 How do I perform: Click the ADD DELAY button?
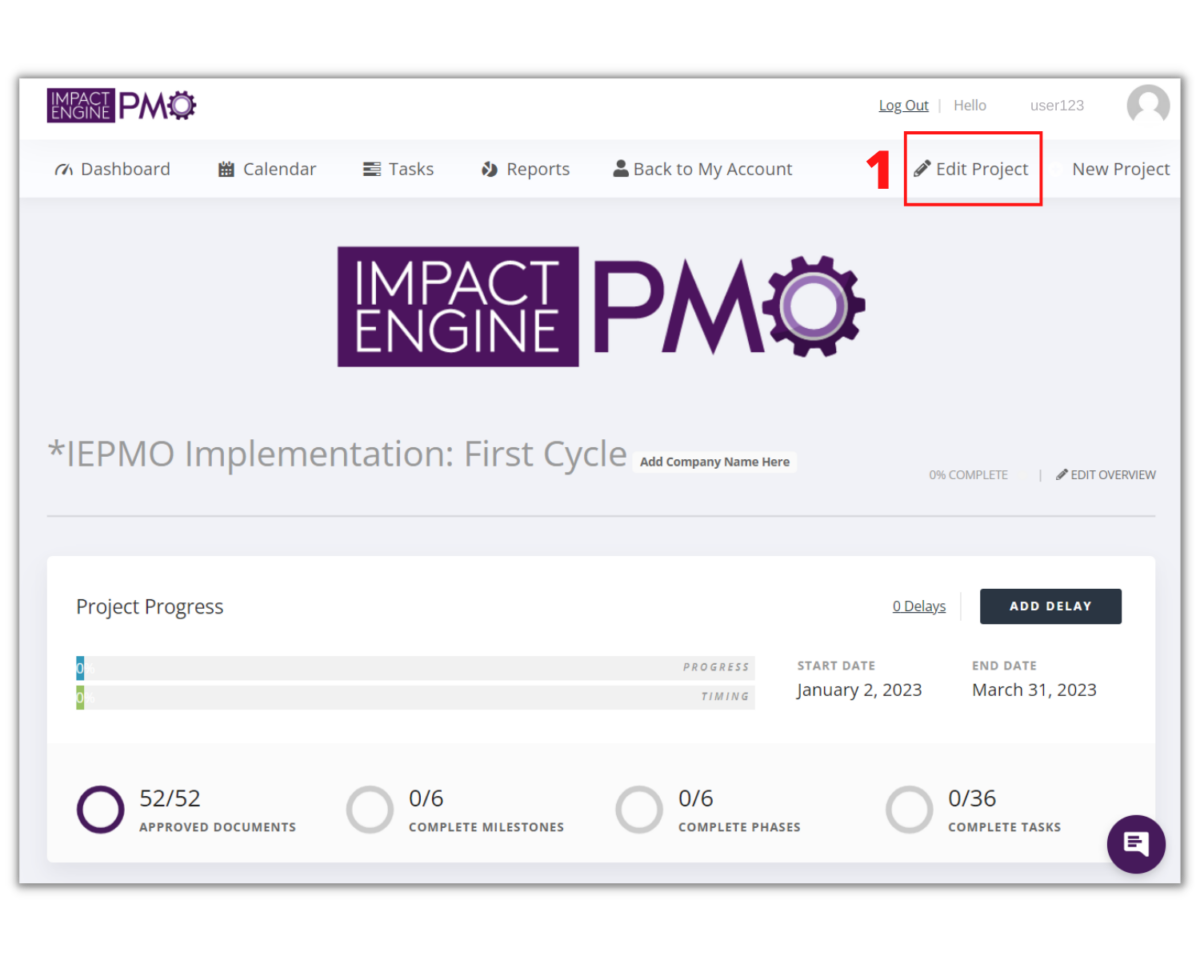click(1050, 606)
